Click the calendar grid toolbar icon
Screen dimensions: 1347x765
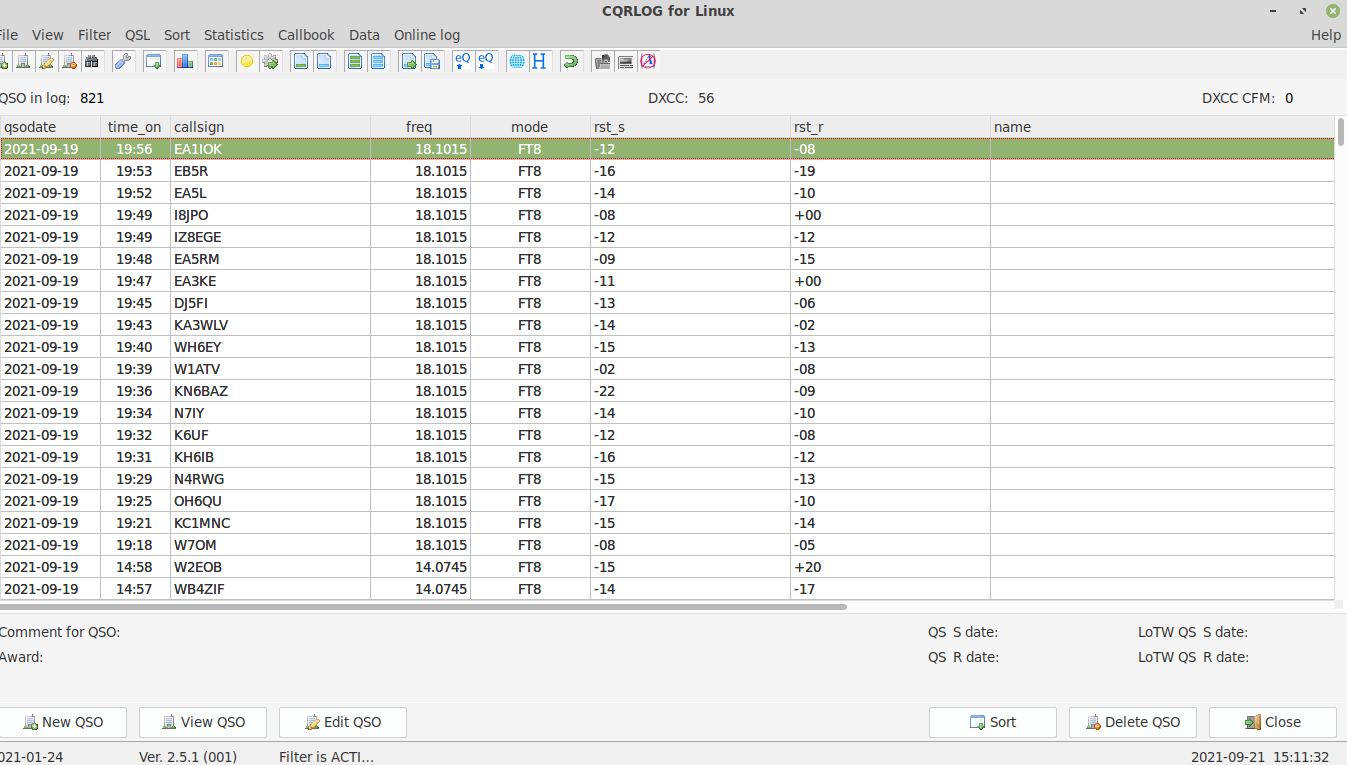pos(215,61)
